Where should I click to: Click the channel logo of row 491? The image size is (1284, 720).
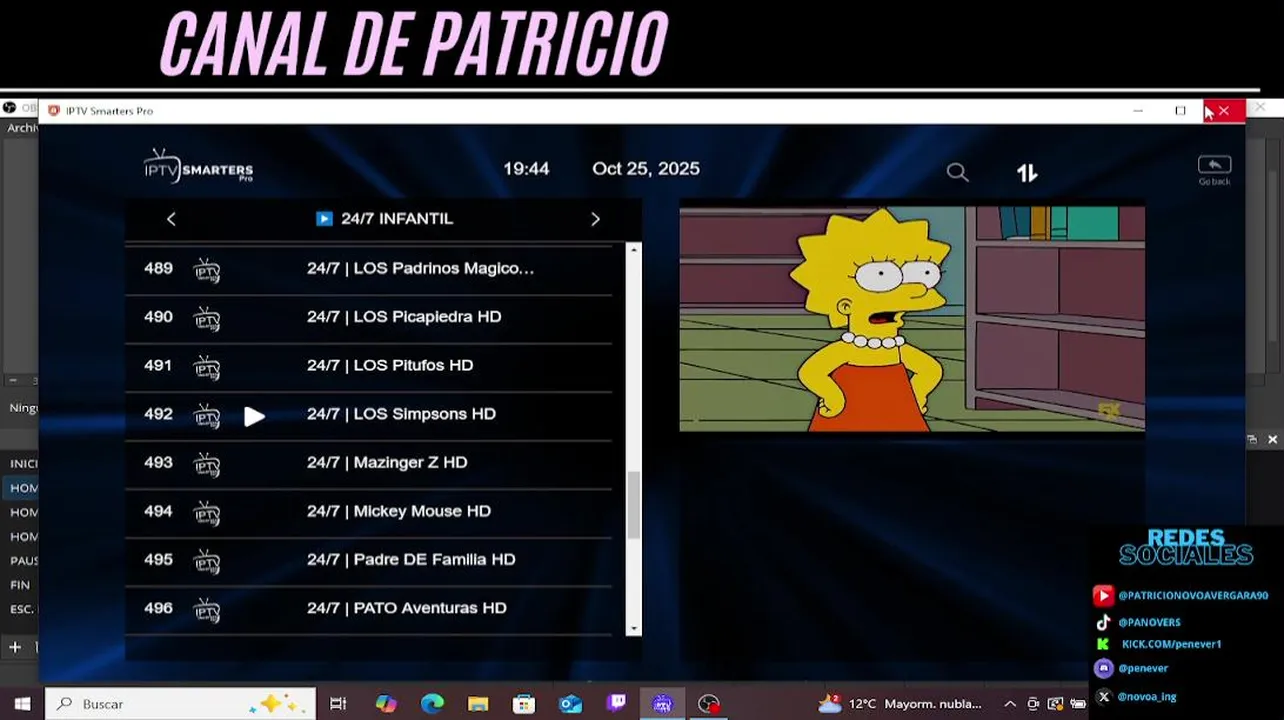click(207, 367)
